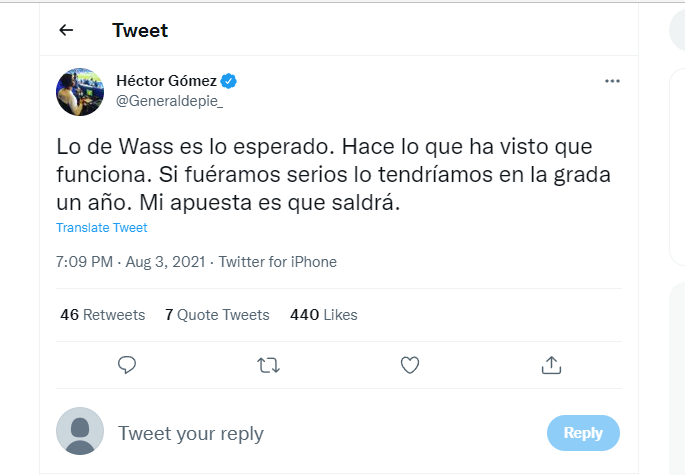Open Héctor Gómez's profile picture
The height and width of the screenshot is (475, 685).
pos(80,92)
